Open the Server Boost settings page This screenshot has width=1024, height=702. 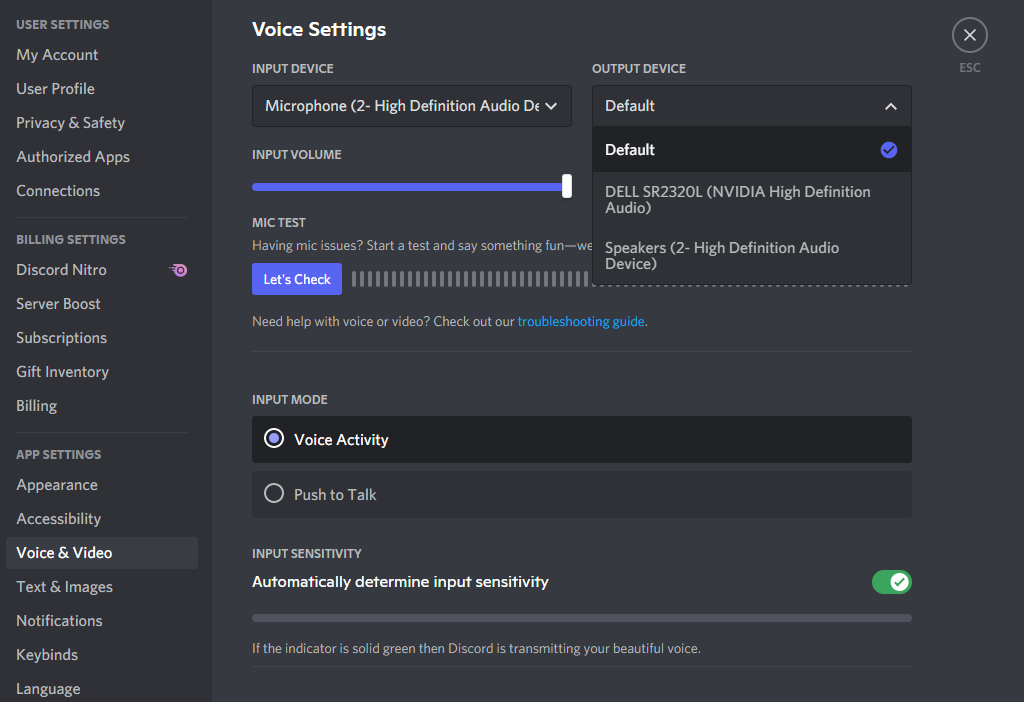(58, 304)
